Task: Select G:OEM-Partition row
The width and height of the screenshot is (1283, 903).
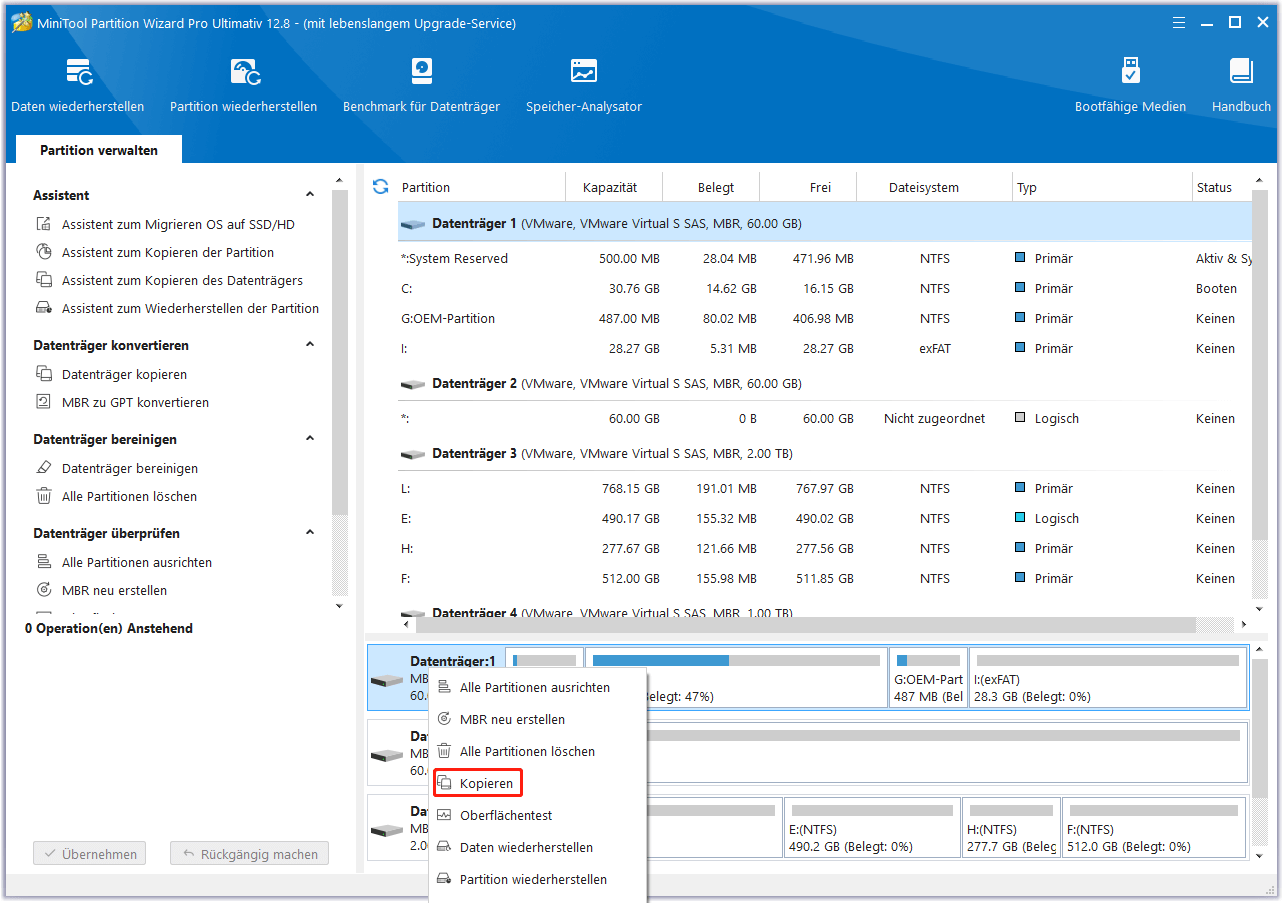Action: 825,318
